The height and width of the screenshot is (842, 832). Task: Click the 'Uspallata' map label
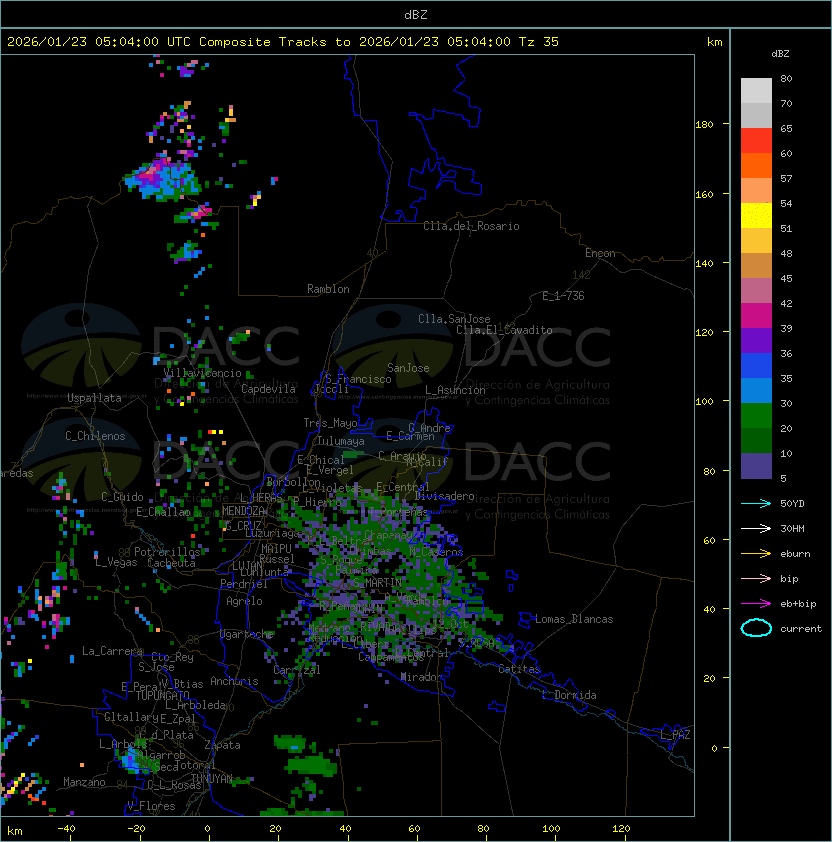click(94, 398)
